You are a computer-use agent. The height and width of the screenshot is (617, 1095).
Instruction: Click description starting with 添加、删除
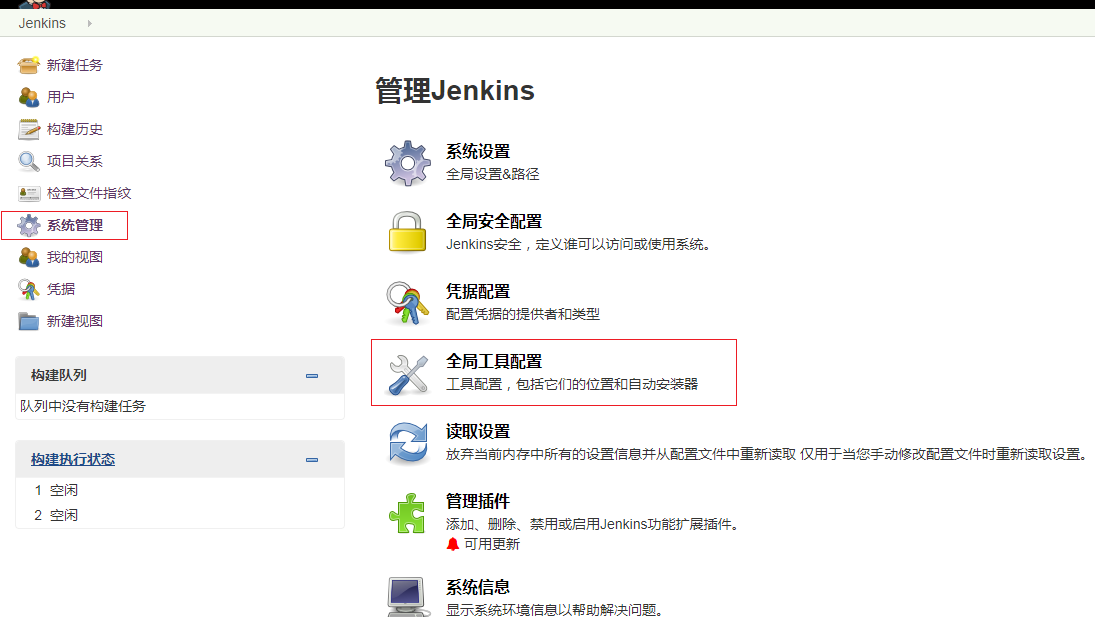(x=593, y=524)
